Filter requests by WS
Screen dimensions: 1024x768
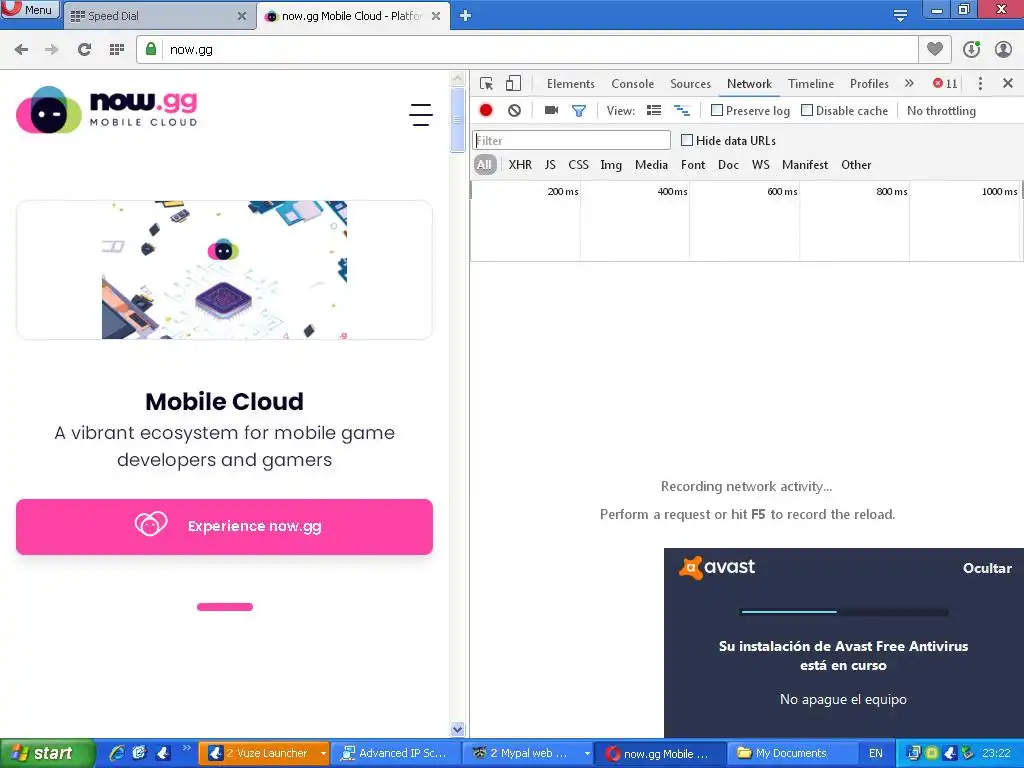tap(761, 165)
